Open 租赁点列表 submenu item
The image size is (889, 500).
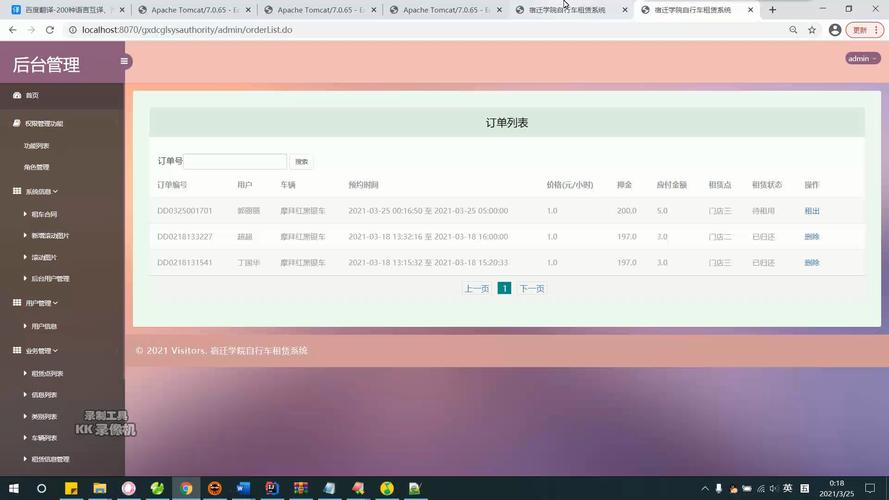47,374
